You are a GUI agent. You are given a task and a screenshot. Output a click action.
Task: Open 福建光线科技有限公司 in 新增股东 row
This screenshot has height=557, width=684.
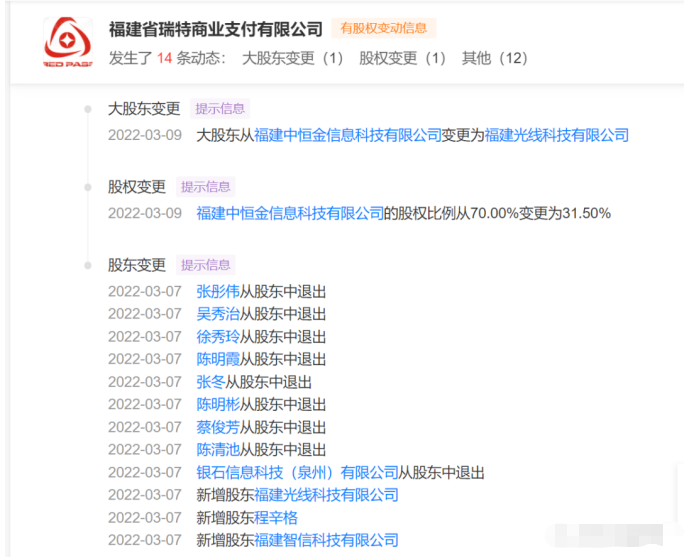click(326, 495)
